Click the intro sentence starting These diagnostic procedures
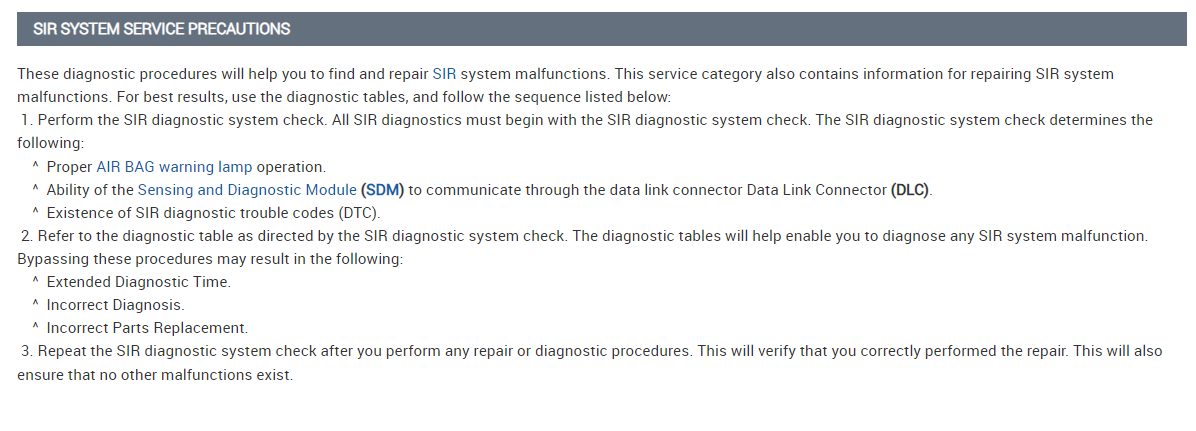Viewport: 1196px width, 431px height. pos(220,74)
